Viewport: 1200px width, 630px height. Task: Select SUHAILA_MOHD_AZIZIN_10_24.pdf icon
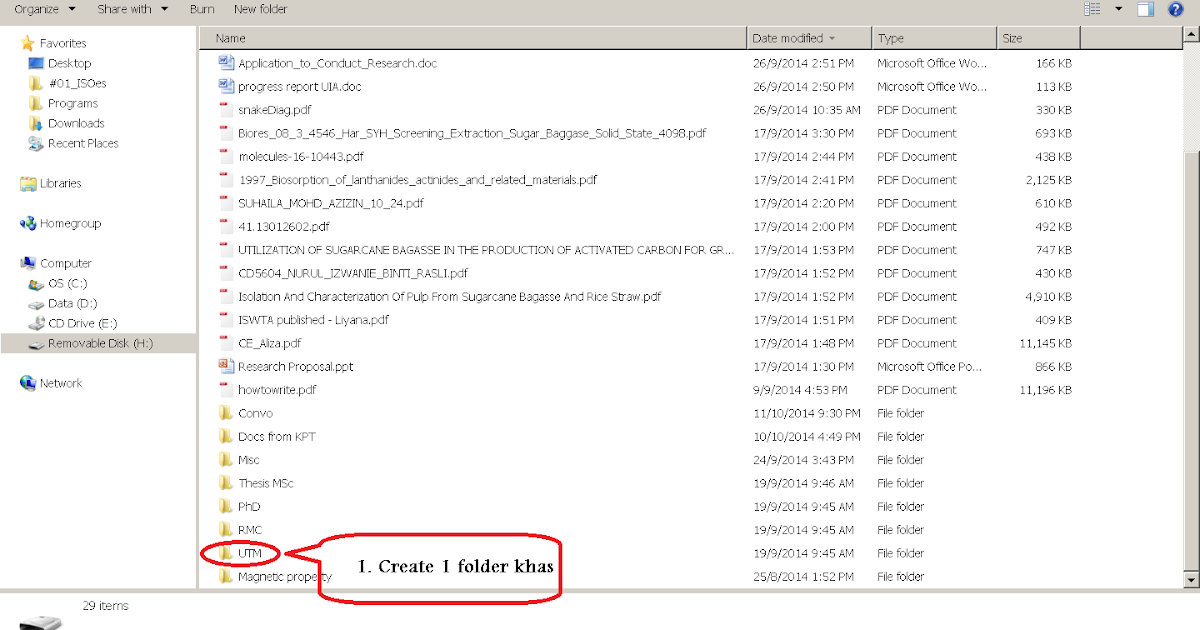click(225, 203)
